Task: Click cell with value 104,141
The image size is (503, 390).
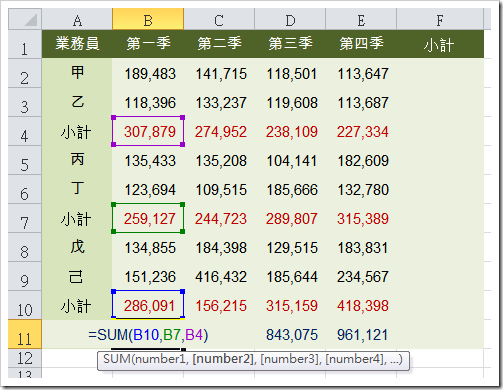Action: pyautogui.click(x=290, y=160)
